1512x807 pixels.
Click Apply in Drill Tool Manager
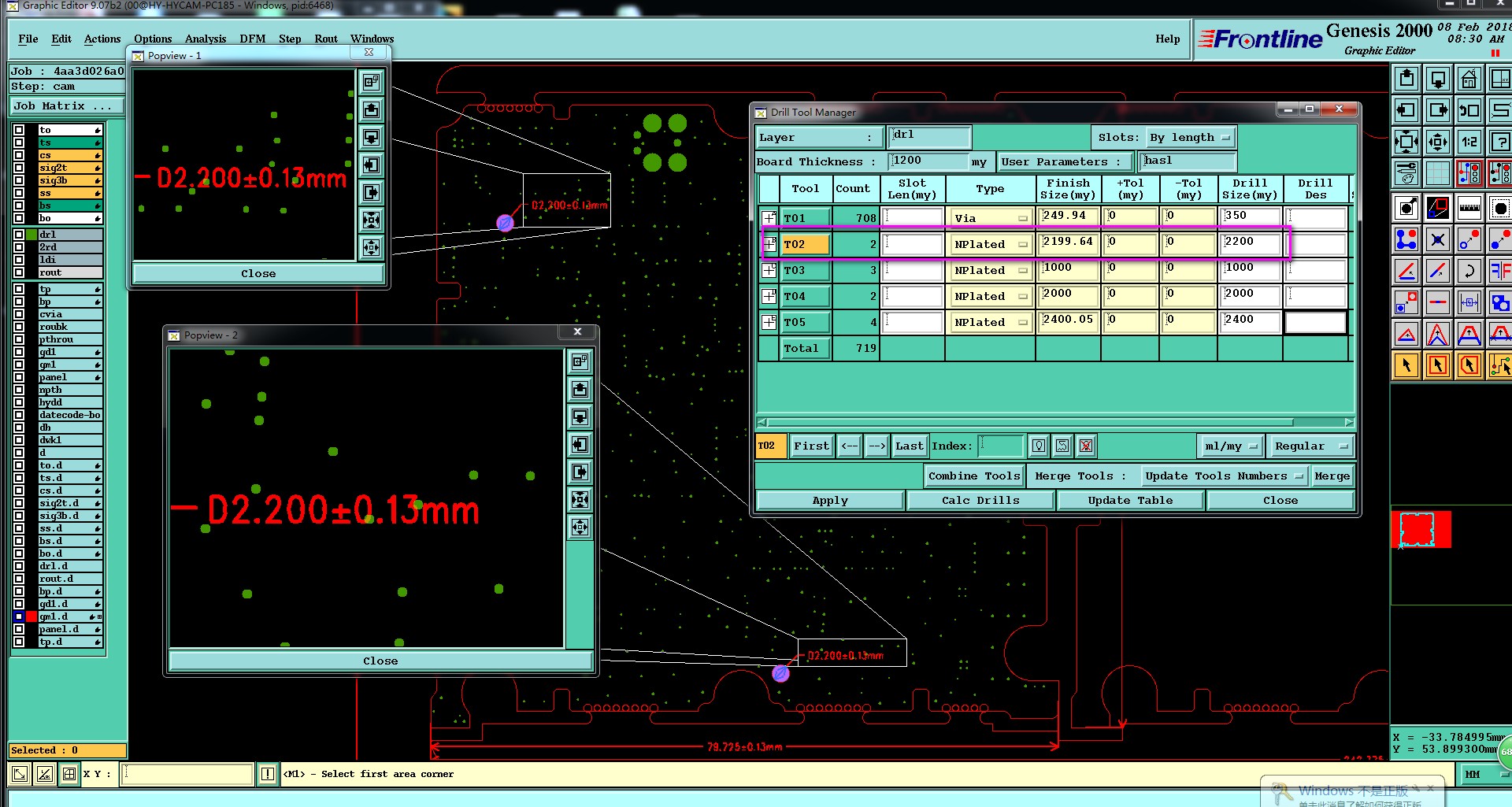830,500
